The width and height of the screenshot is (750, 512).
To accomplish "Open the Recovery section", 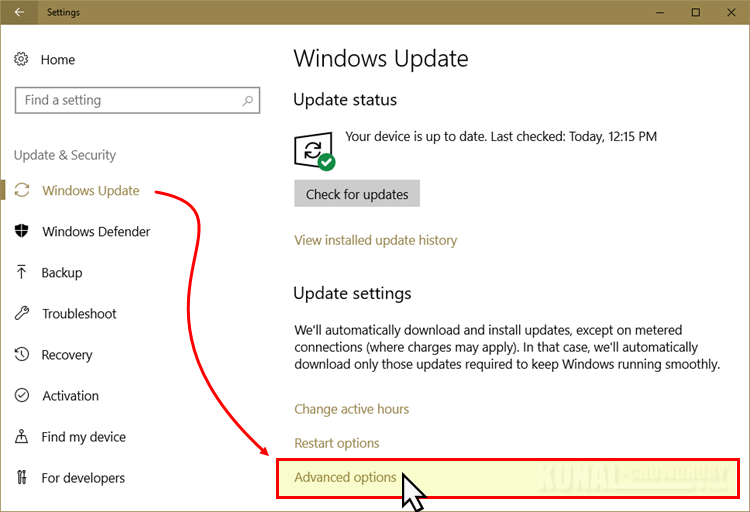I will click(x=67, y=355).
